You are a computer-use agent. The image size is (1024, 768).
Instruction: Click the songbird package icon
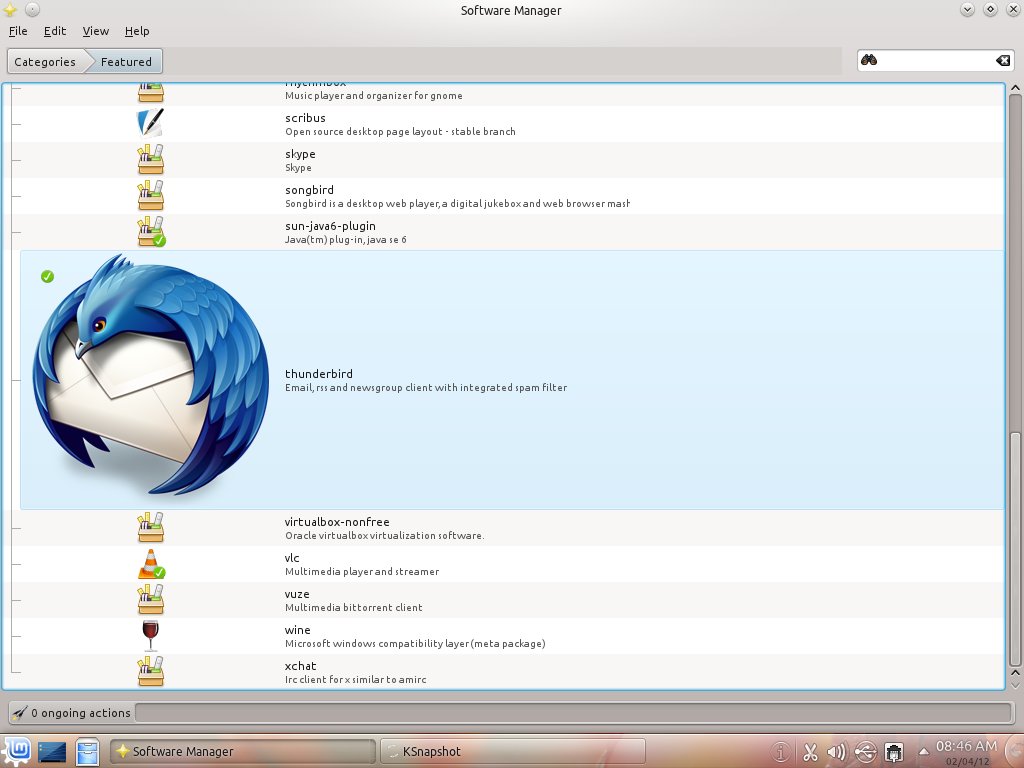150,195
